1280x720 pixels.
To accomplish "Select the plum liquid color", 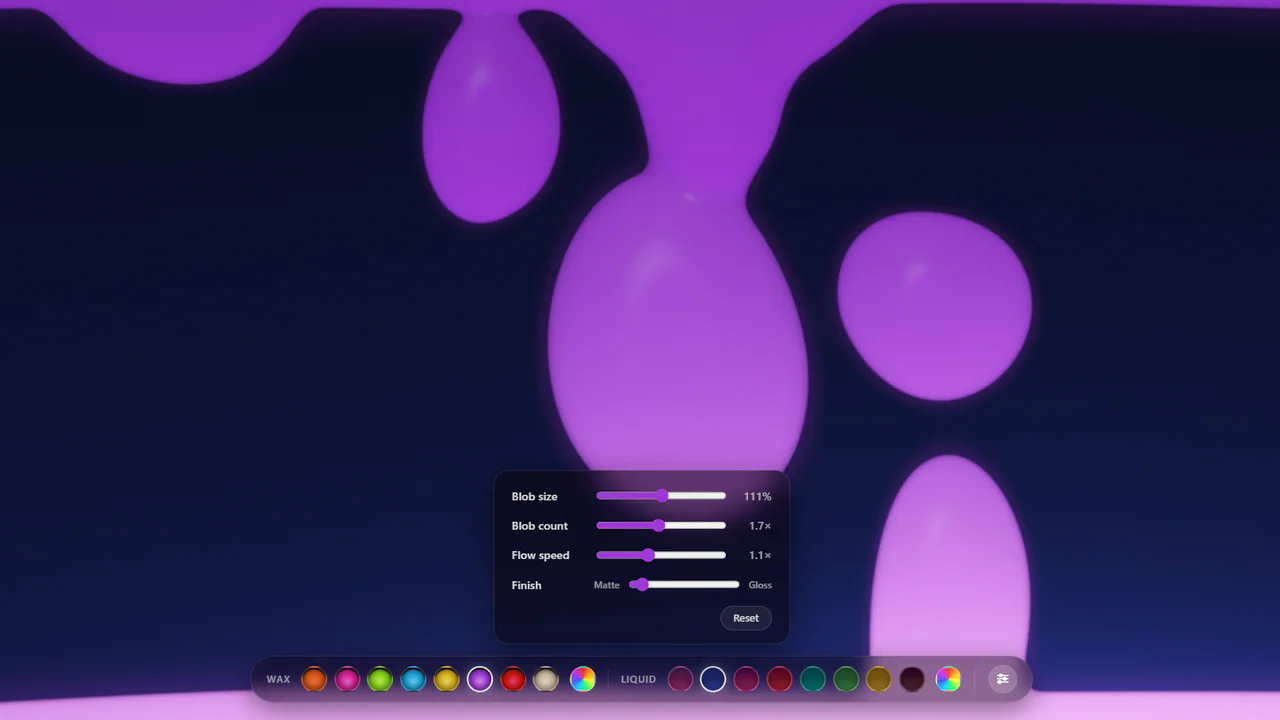I will [680, 680].
